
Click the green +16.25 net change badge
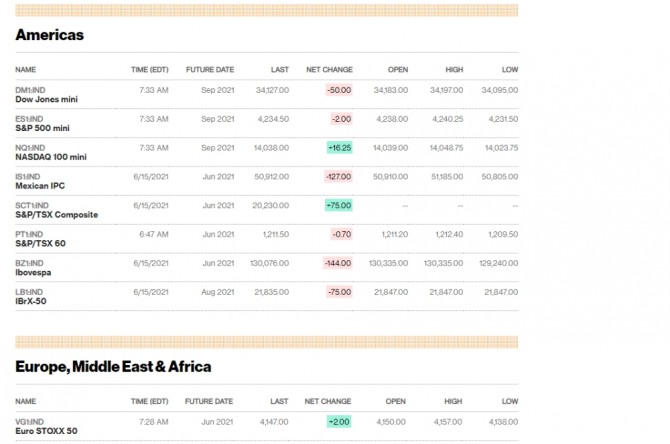339,147
